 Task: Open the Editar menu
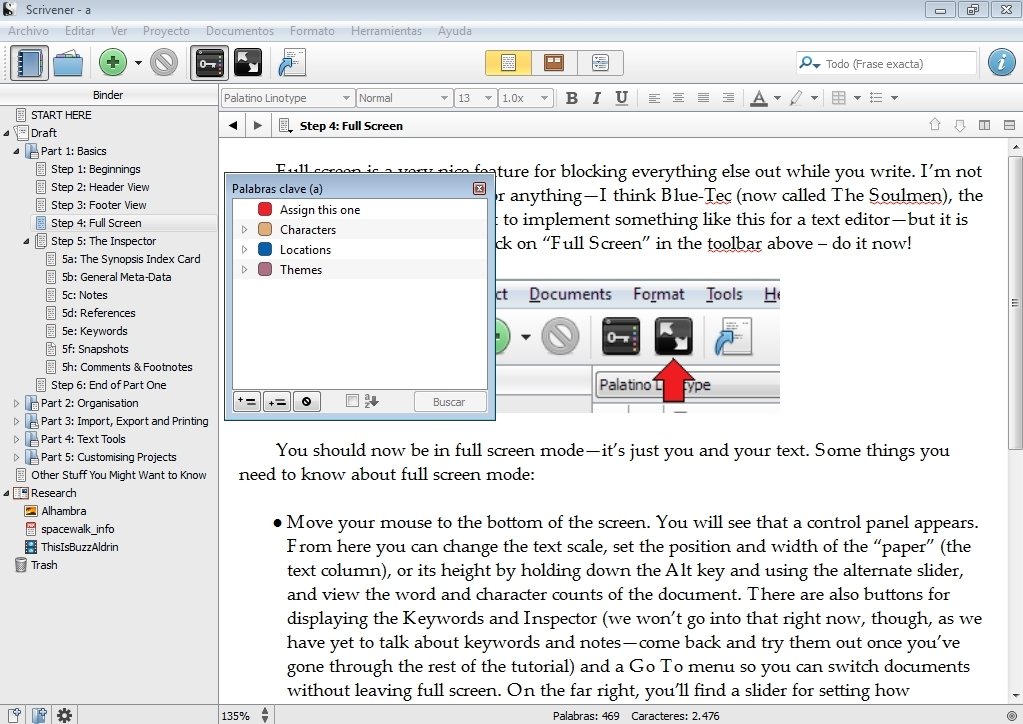coord(80,31)
